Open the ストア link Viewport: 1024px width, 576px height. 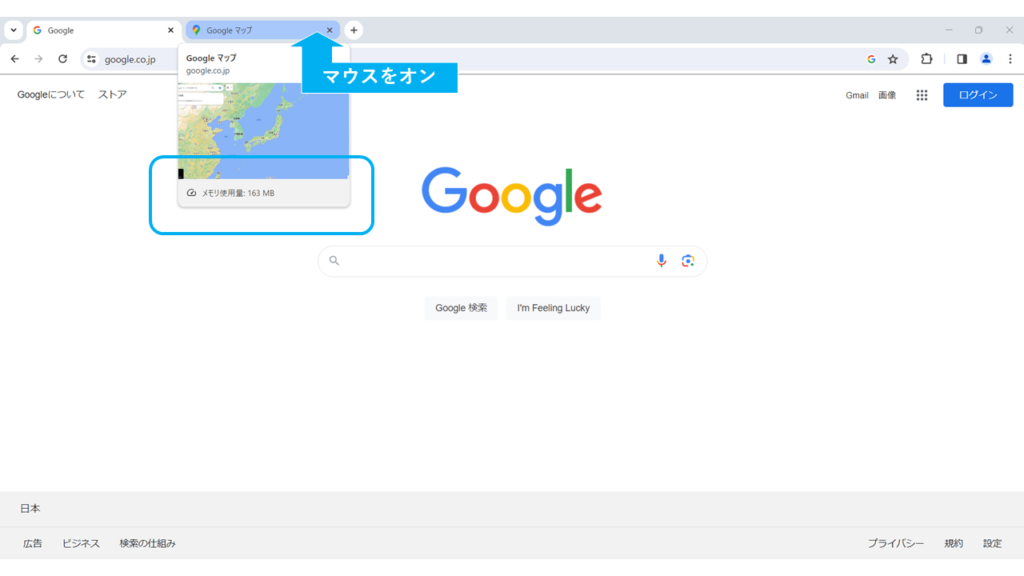pos(112,95)
